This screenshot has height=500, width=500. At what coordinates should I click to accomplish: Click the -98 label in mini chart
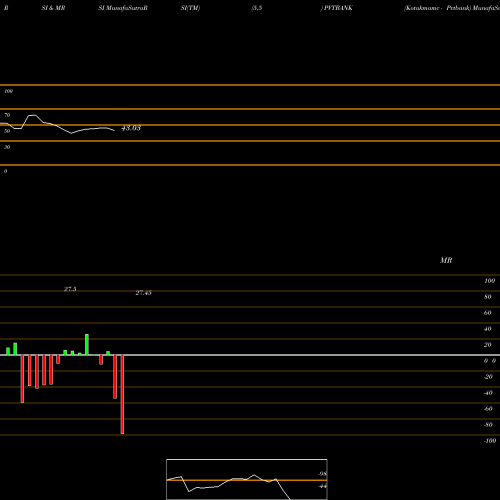[322, 474]
